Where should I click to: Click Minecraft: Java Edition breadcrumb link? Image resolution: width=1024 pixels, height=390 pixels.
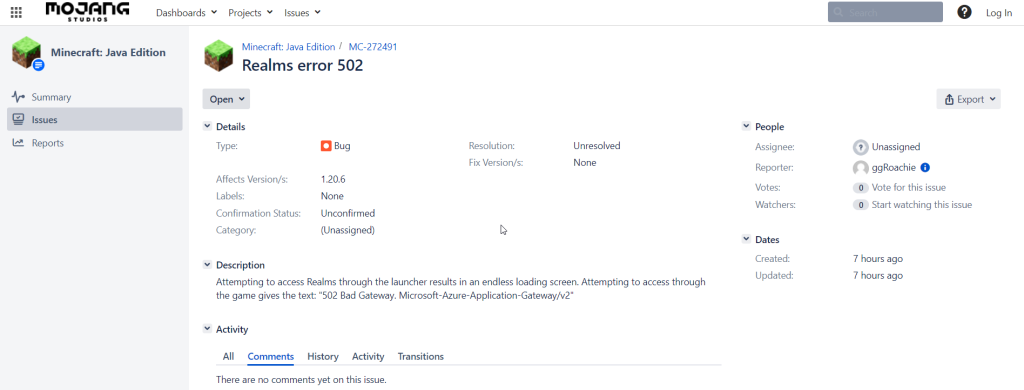coord(288,47)
